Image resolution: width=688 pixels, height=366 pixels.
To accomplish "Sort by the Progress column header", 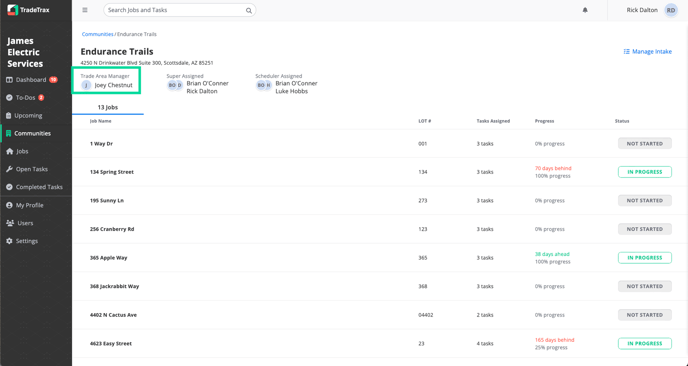I will coord(545,121).
